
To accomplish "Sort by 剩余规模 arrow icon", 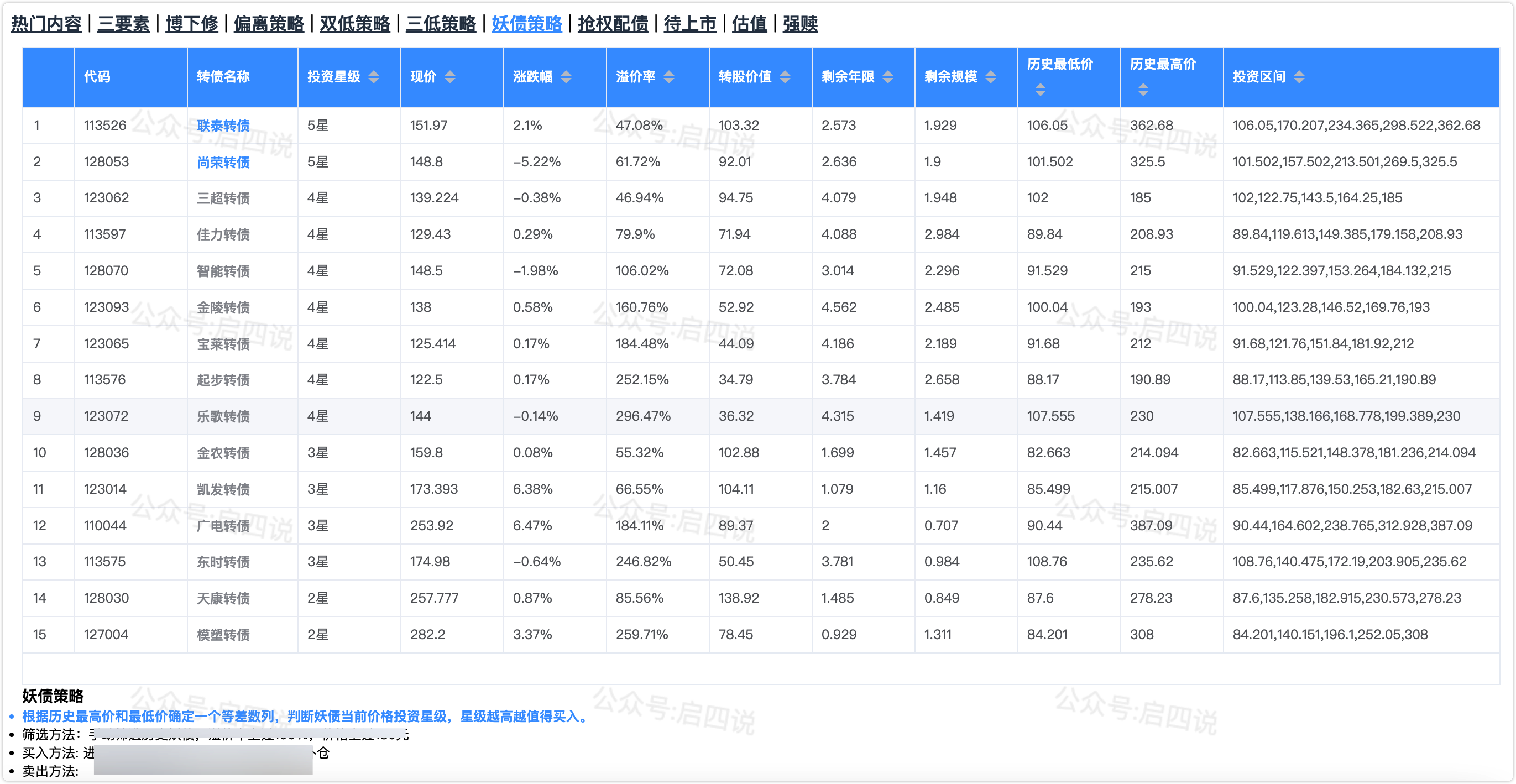I will coord(991,77).
